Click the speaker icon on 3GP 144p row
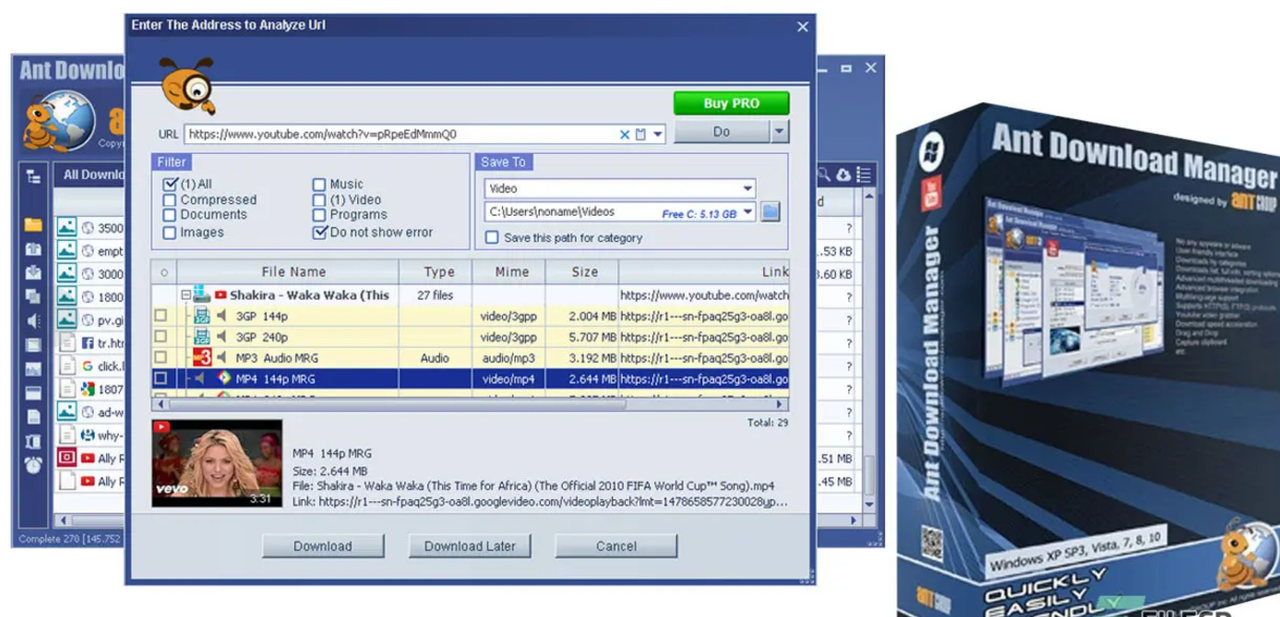 (x=222, y=316)
